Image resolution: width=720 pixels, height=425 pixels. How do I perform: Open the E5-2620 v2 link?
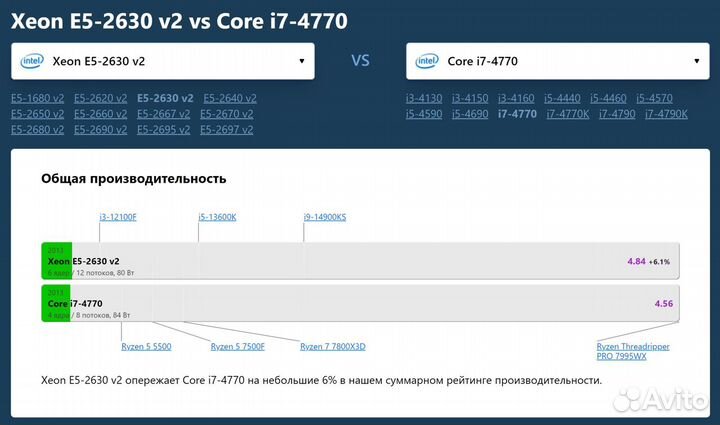(101, 98)
